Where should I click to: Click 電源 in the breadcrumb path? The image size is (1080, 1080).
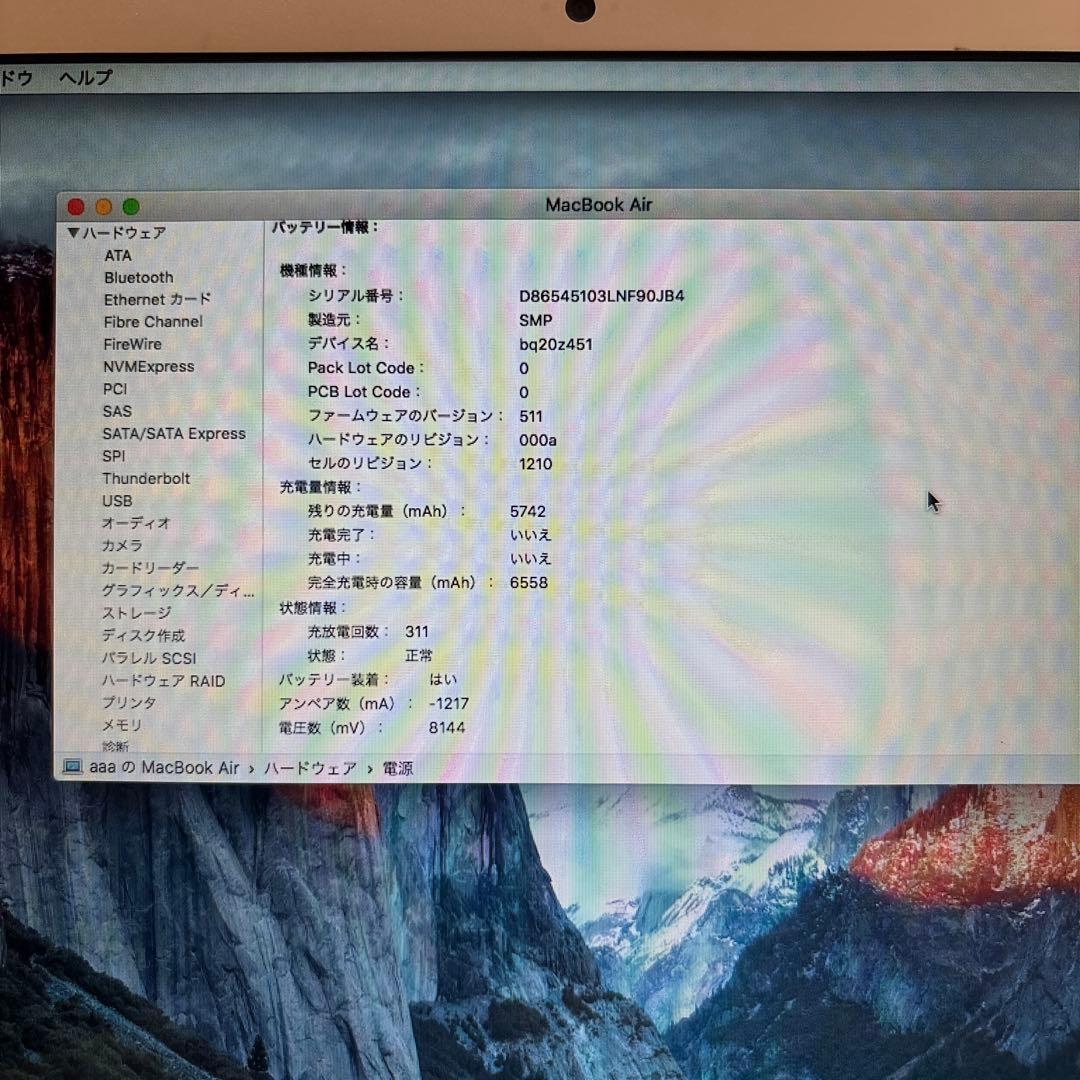click(398, 769)
